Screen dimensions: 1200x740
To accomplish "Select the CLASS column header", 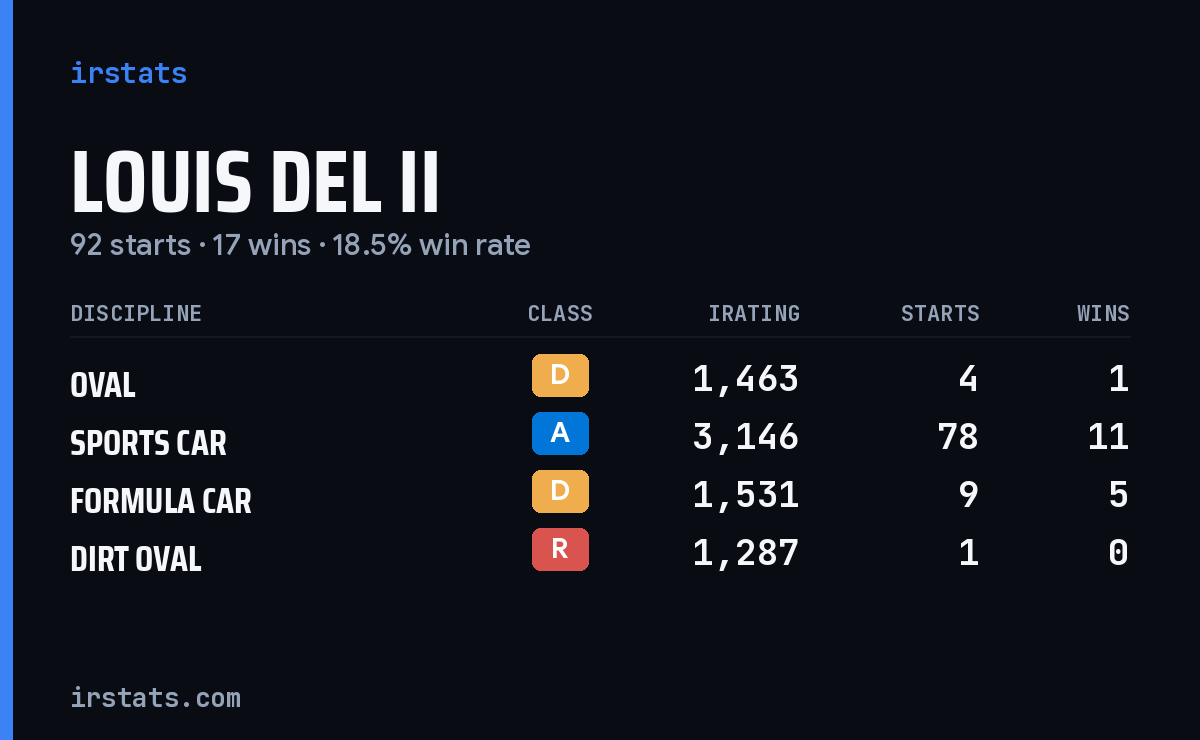I will pyautogui.click(x=560, y=313).
